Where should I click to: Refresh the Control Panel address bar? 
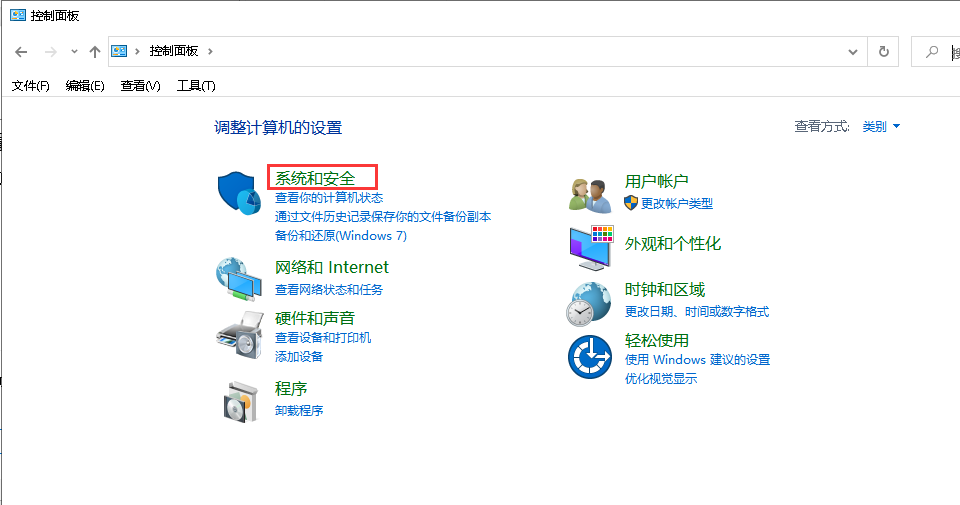pyautogui.click(x=883, y=51)
